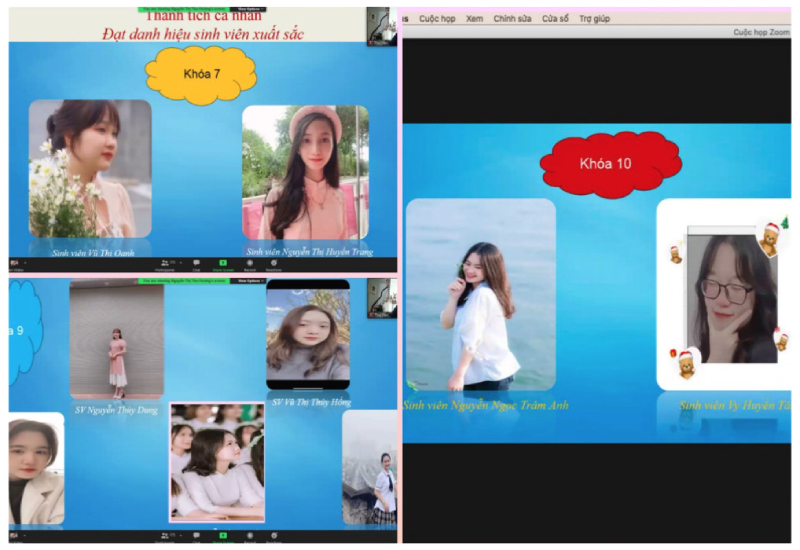Open the Xem menu
Viewport: 800px width, 550px height.
[x=474, y=19]
